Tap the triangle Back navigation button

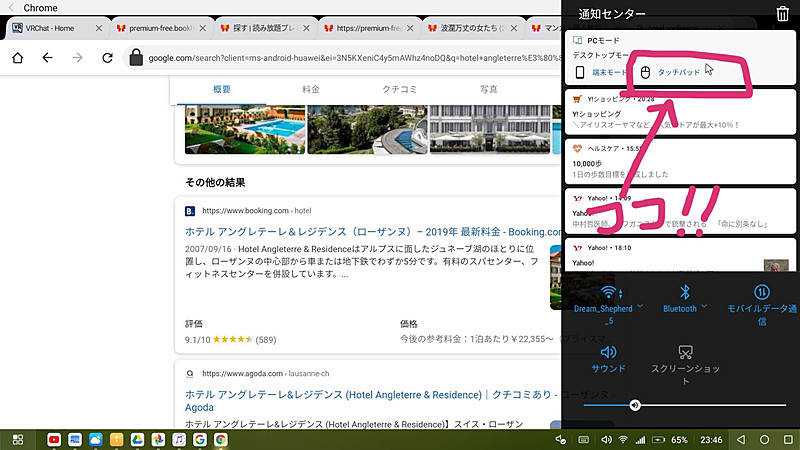[x=741, y=440]
